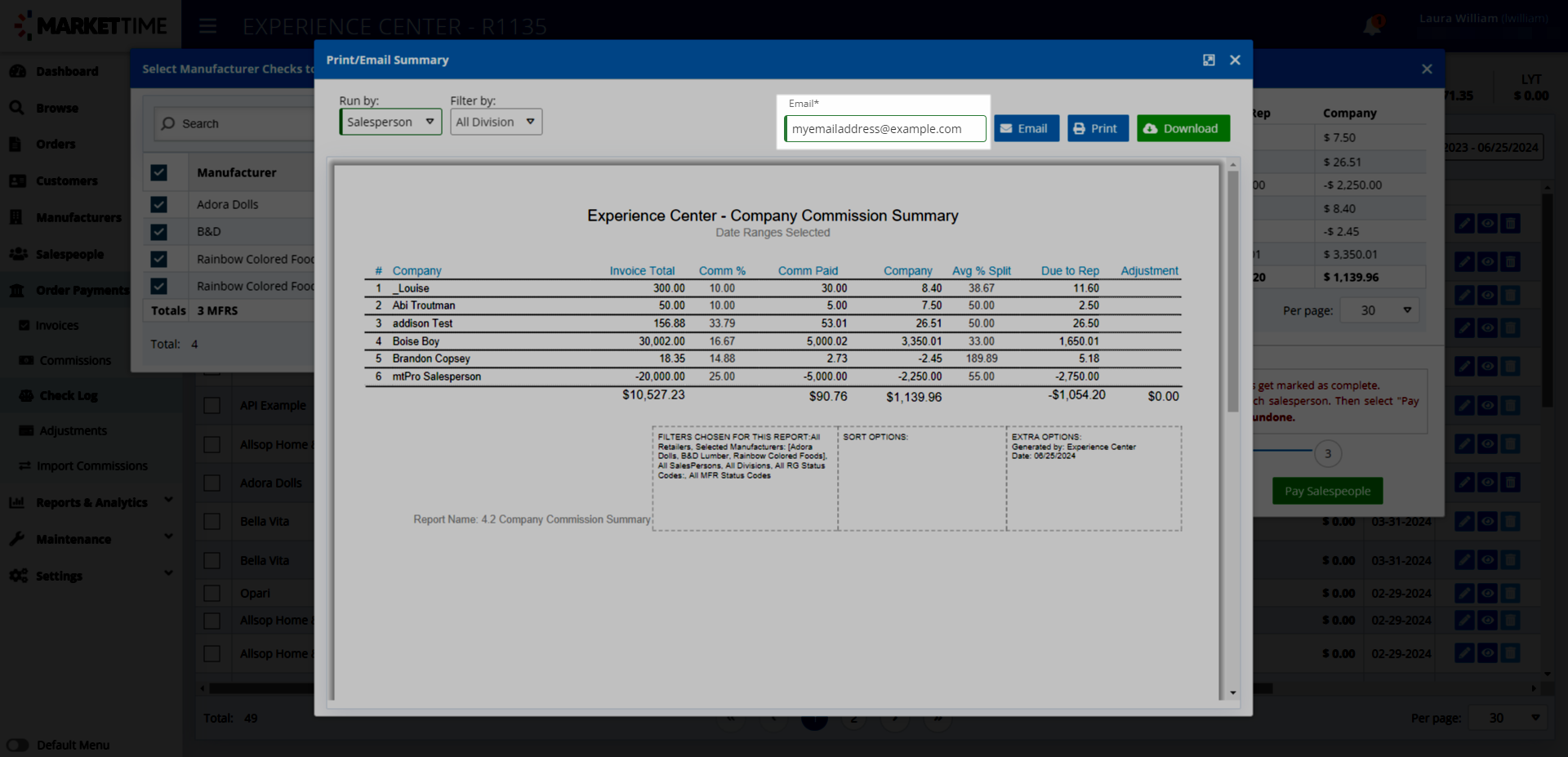Click the pencil icon in the Opari row
The width and height of the screenshot is (1568, 757).
tap(1464, 593)
